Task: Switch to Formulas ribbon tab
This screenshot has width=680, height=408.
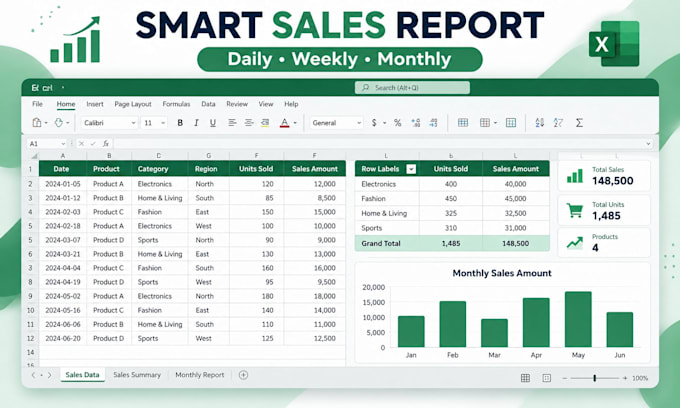Action: point(176,104)
